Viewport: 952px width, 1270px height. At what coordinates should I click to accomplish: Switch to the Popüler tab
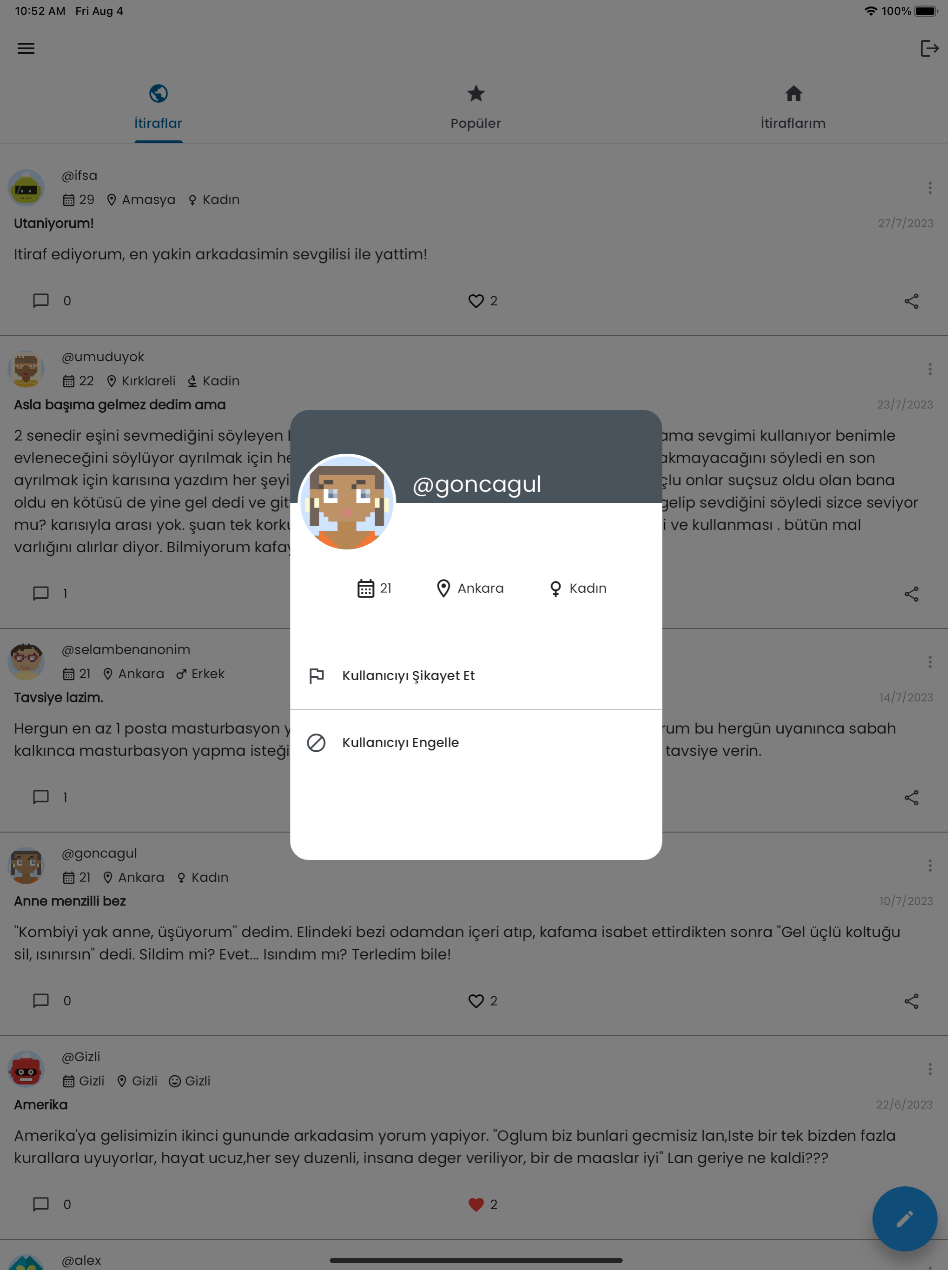coord(476,107)
